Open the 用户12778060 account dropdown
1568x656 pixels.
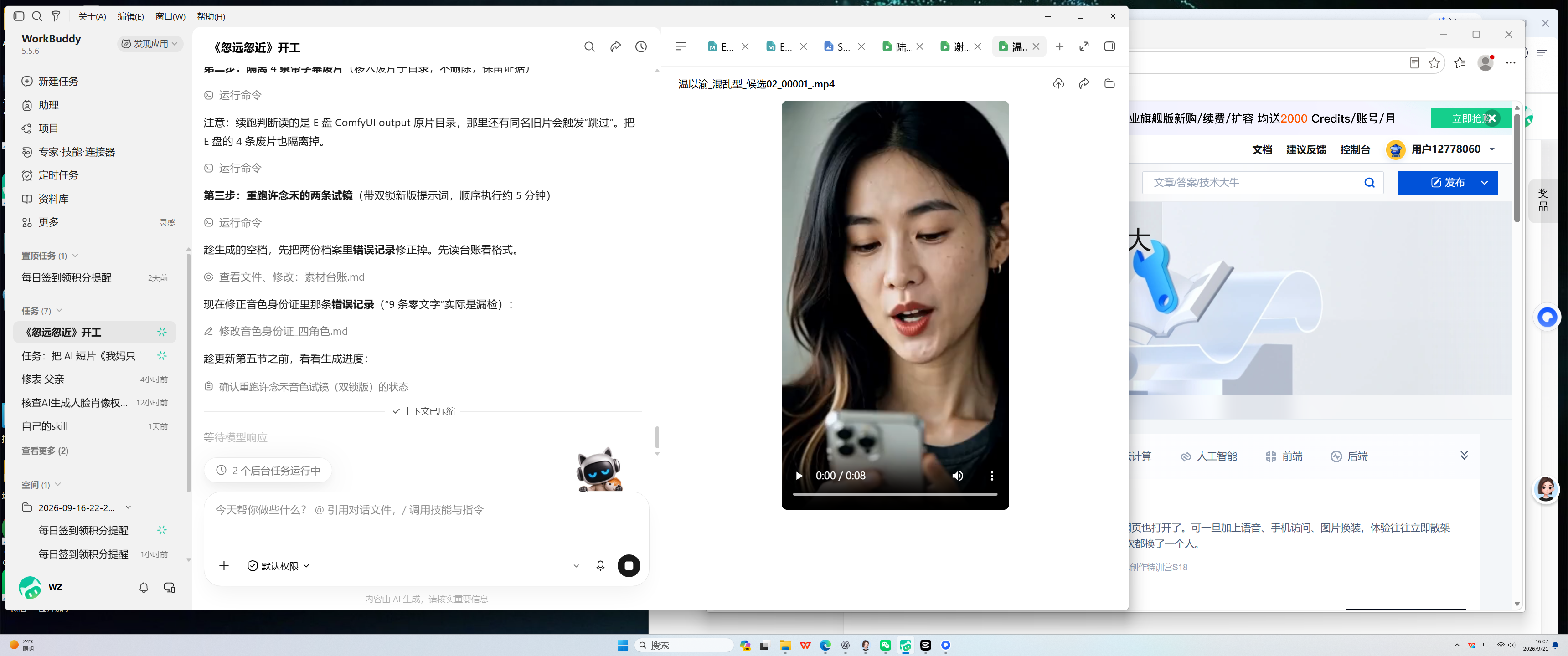[x=1492, y=149]
